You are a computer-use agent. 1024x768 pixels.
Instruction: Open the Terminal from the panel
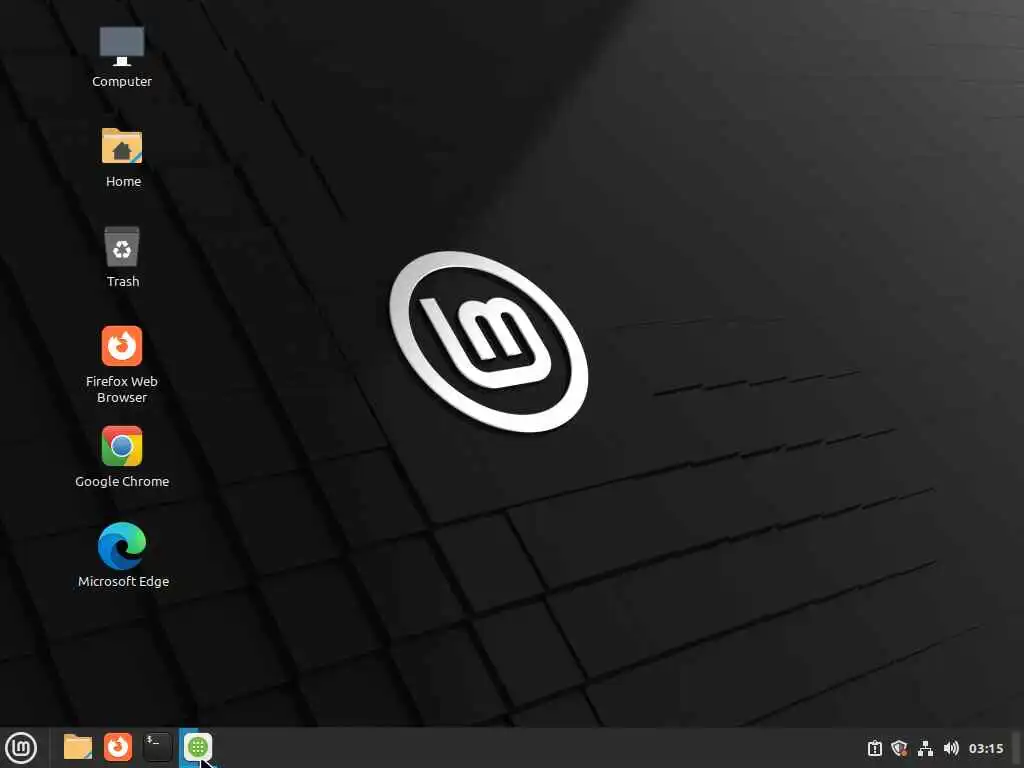click(157, 747)
